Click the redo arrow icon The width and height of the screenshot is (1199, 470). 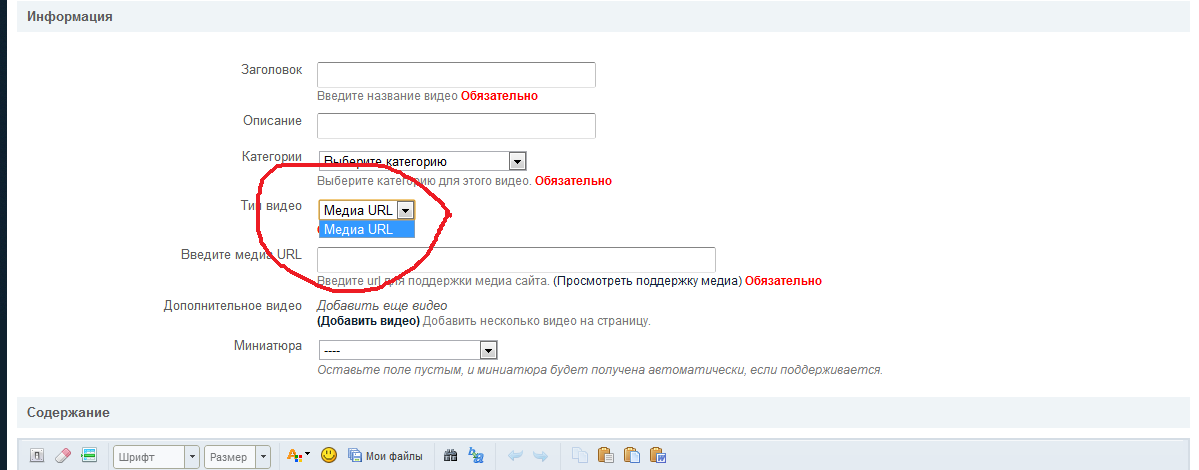pyautogui.click(x=541, y=456)
